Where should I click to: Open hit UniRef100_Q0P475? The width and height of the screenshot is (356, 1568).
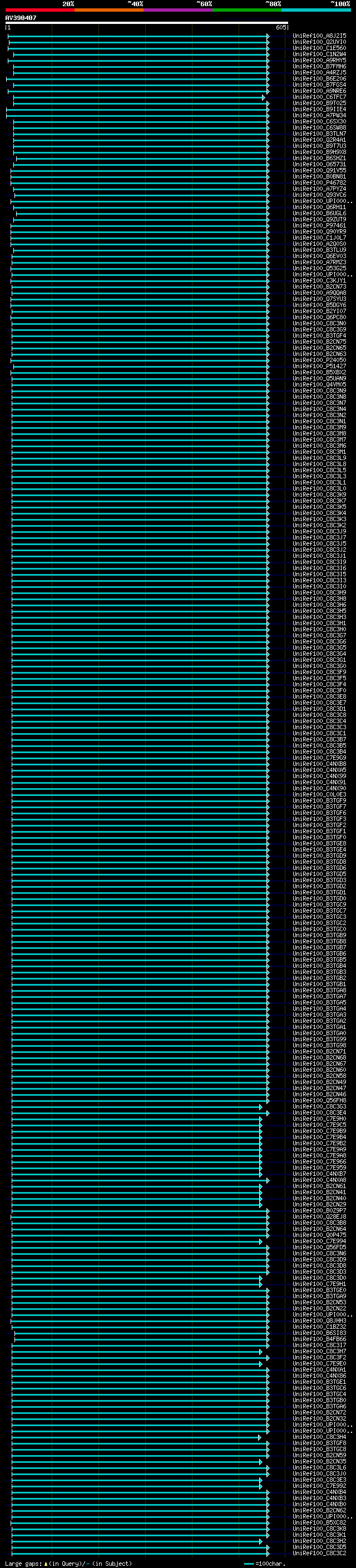click(319, 1235)
